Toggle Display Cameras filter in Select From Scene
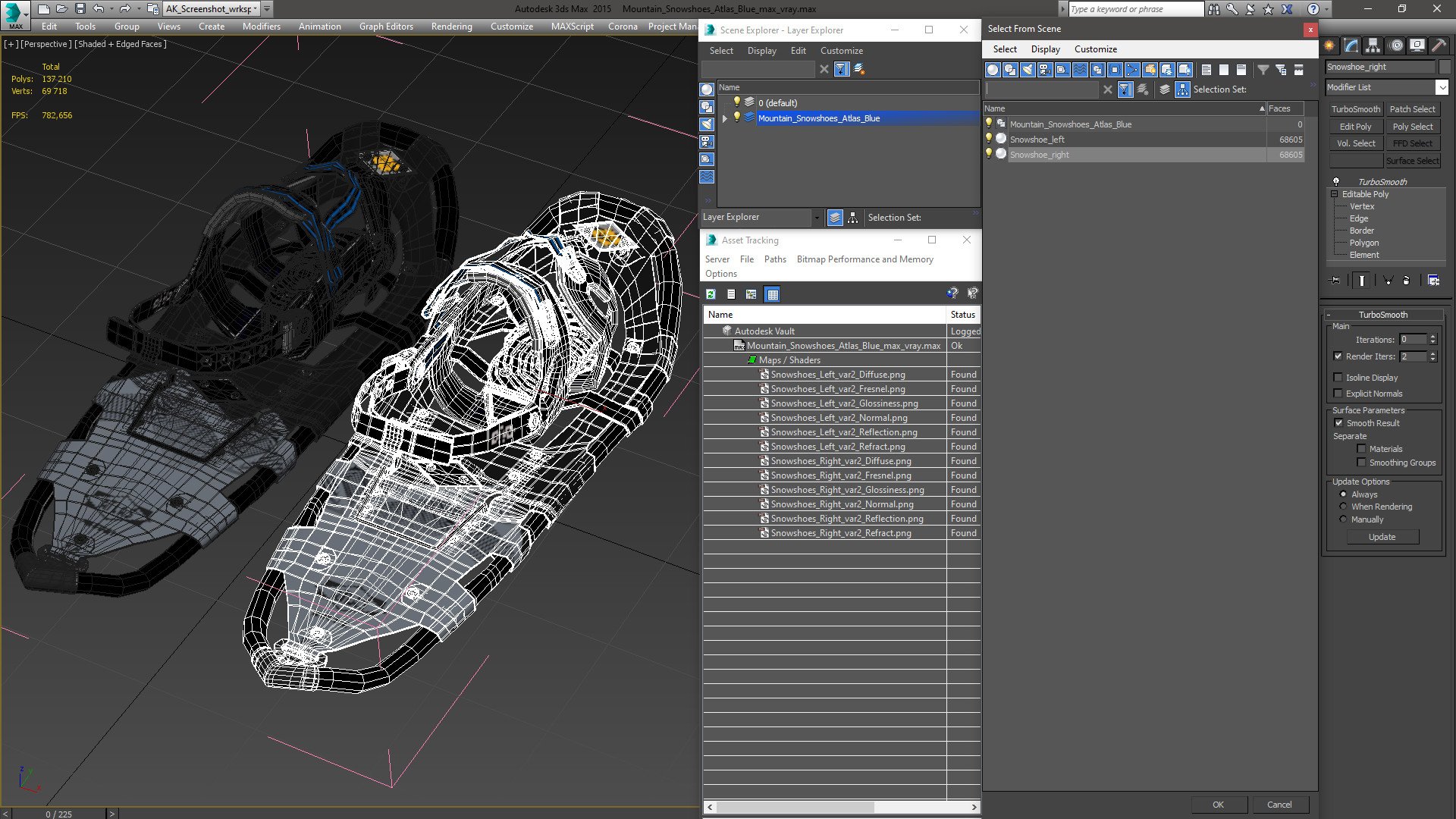 click(1045, 70)
